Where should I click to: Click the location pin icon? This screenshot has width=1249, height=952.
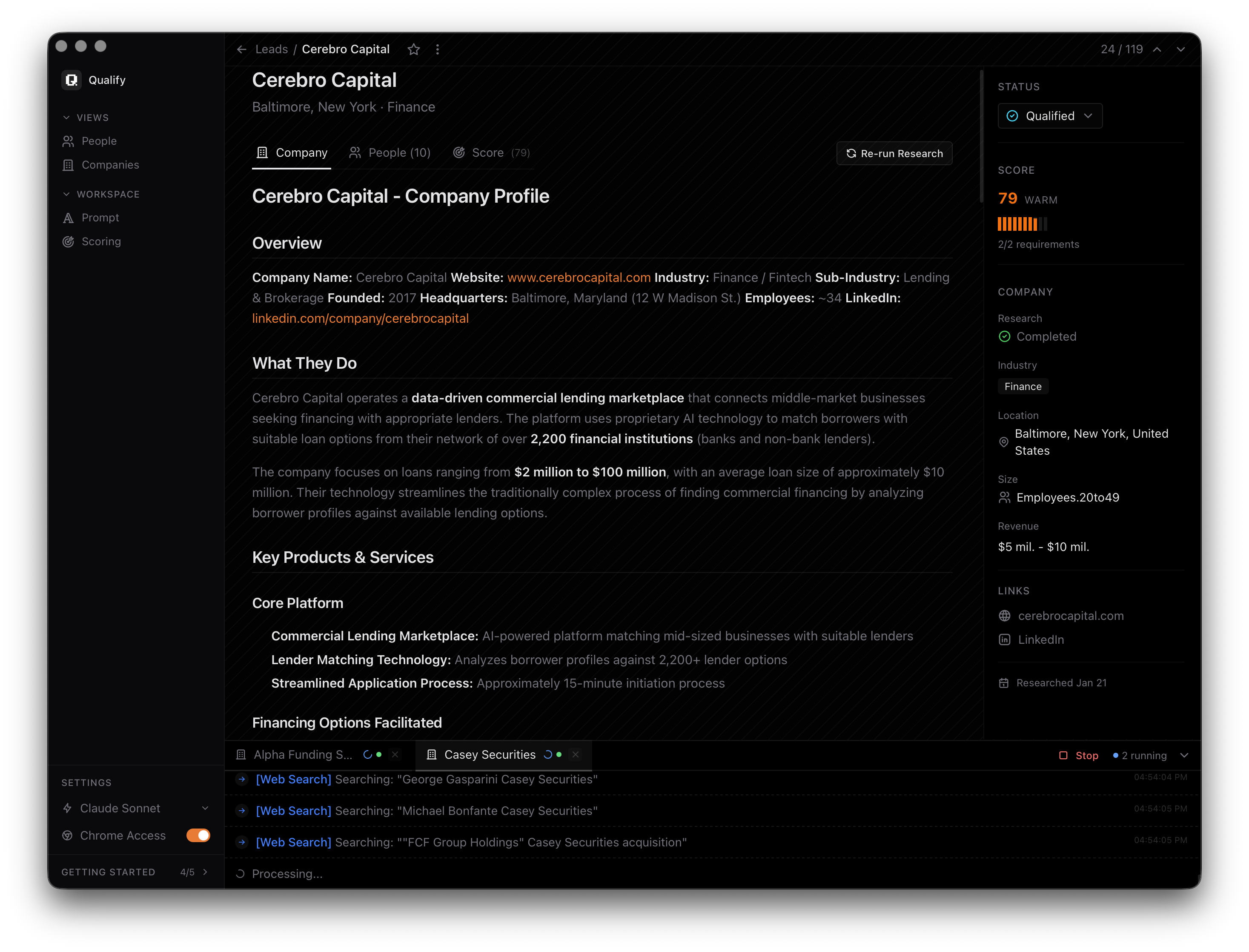(x=1003, y=442)
